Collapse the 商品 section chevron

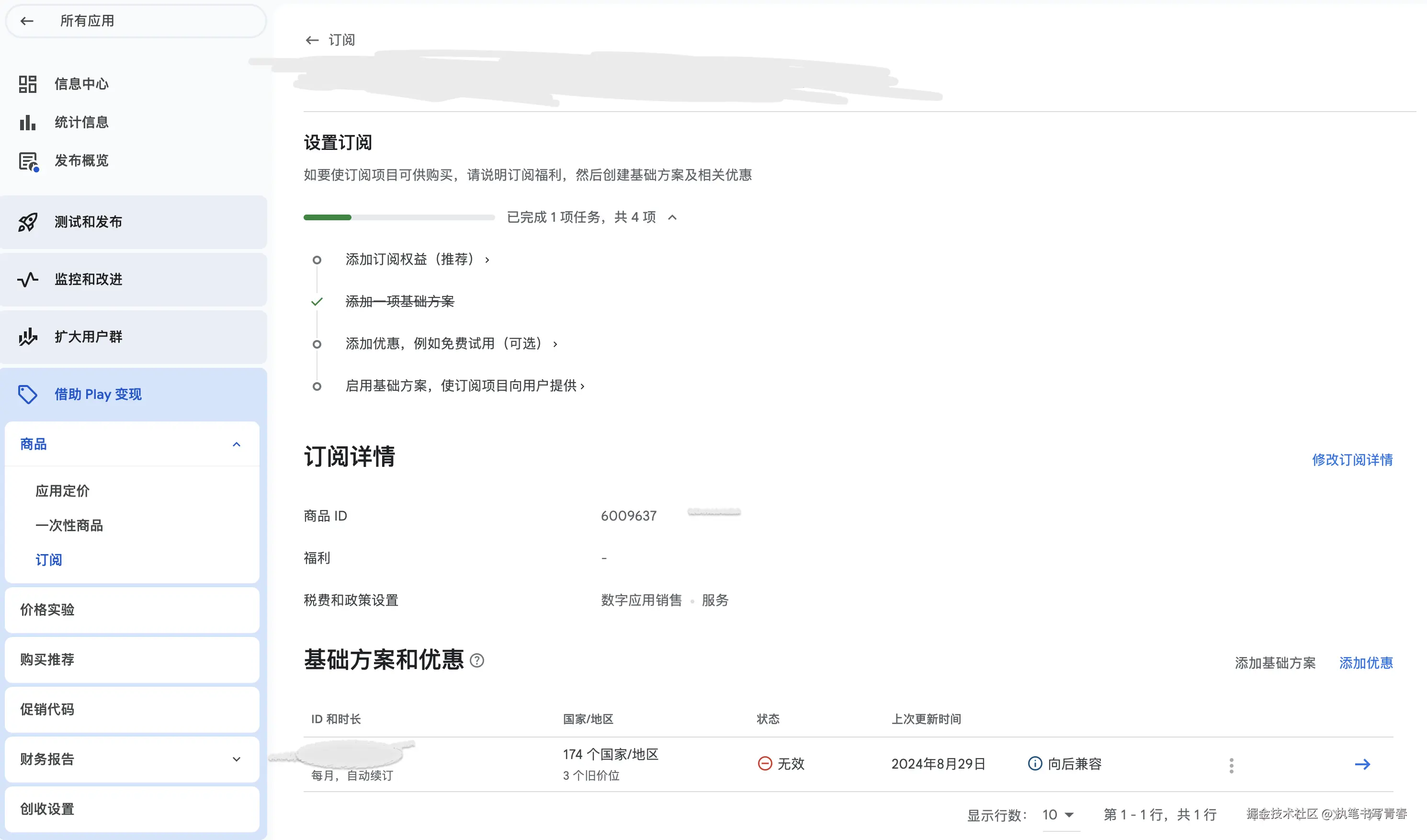pos(237,444)
